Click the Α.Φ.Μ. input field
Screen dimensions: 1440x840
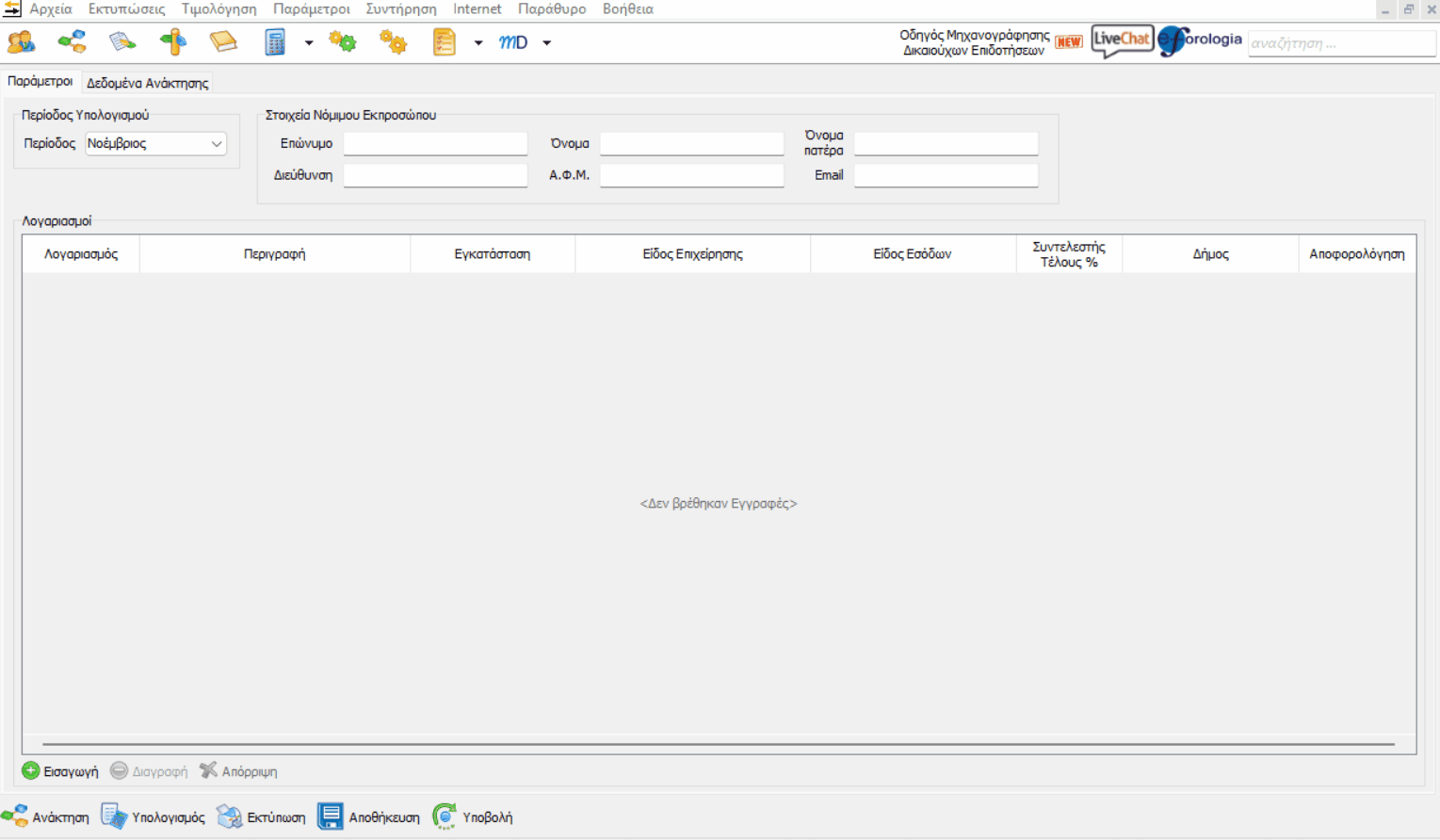click(x=691, y=176)
